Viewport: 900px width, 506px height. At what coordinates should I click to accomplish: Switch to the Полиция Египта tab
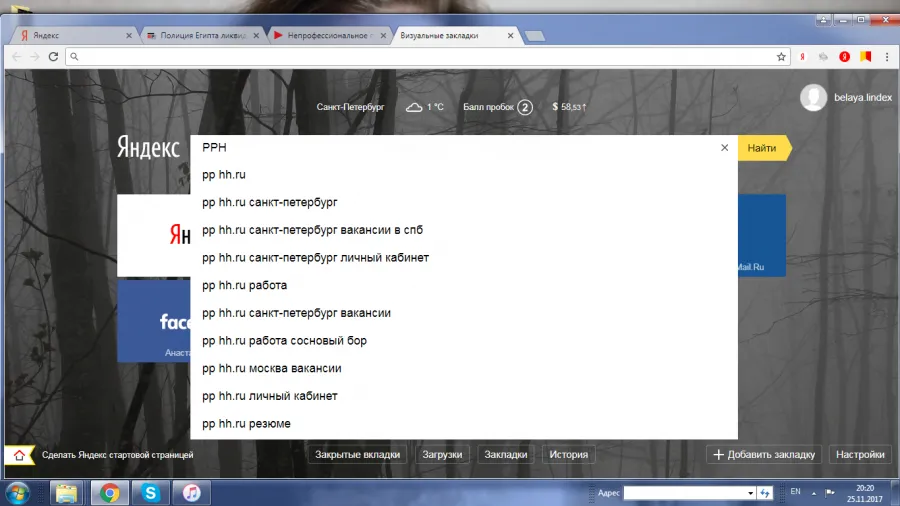203,36
